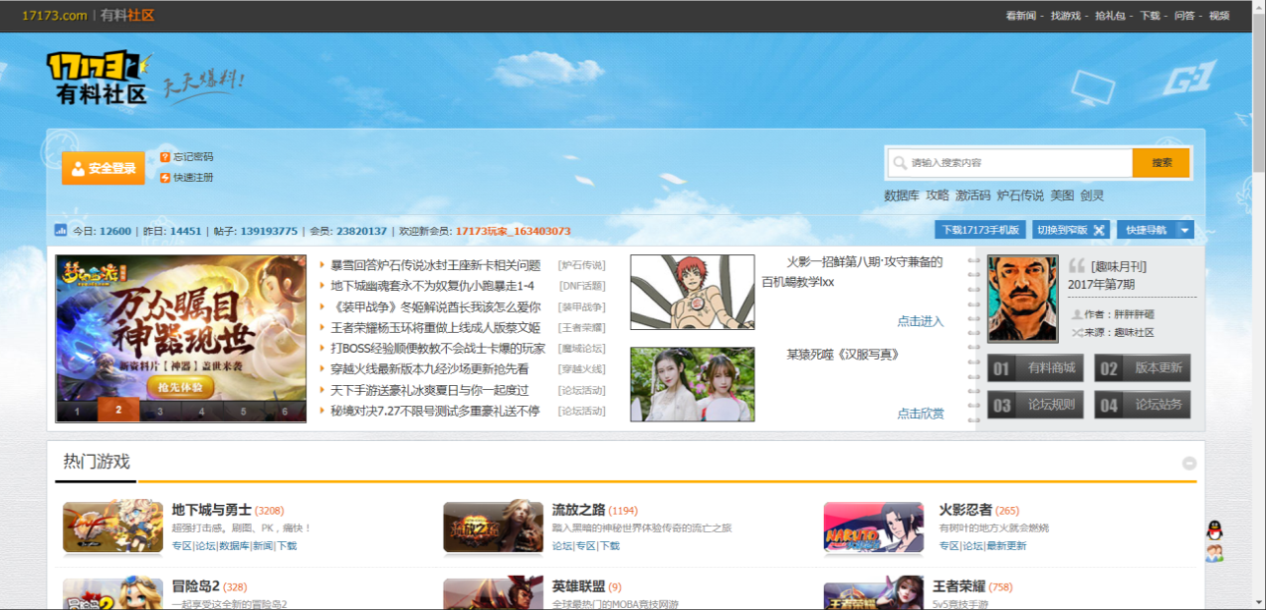Screen dimensions: 1266x610
Task: Click the [魔域论坛] category tag
Action: coord(581,349)
